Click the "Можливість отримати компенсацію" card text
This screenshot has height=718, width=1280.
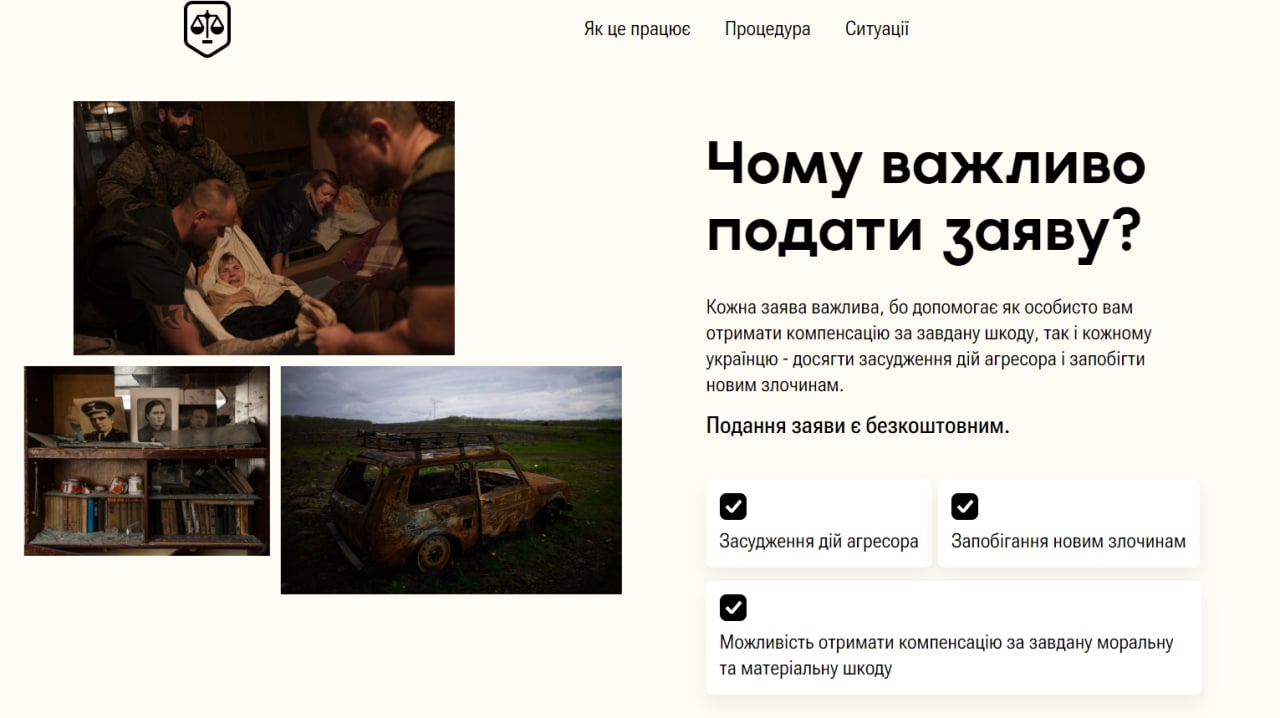point(945,655)
